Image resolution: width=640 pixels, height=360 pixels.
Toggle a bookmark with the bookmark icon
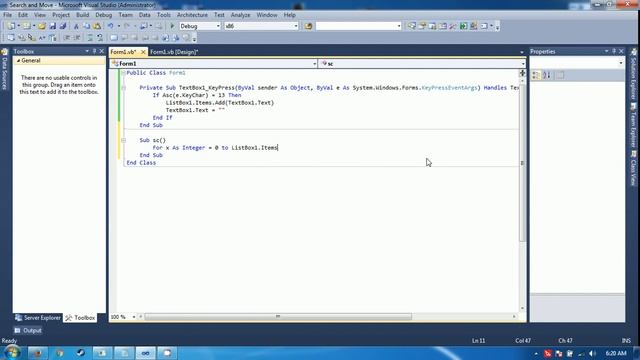[113, 38]
